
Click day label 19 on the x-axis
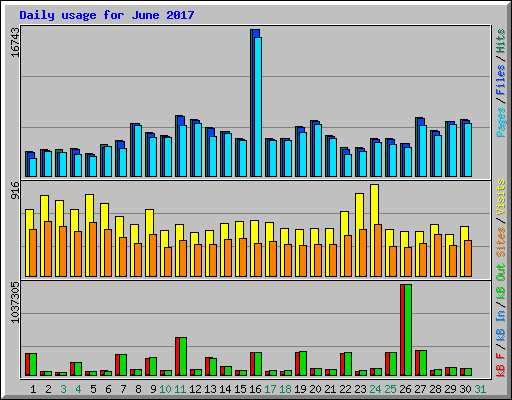pos(300,389)
